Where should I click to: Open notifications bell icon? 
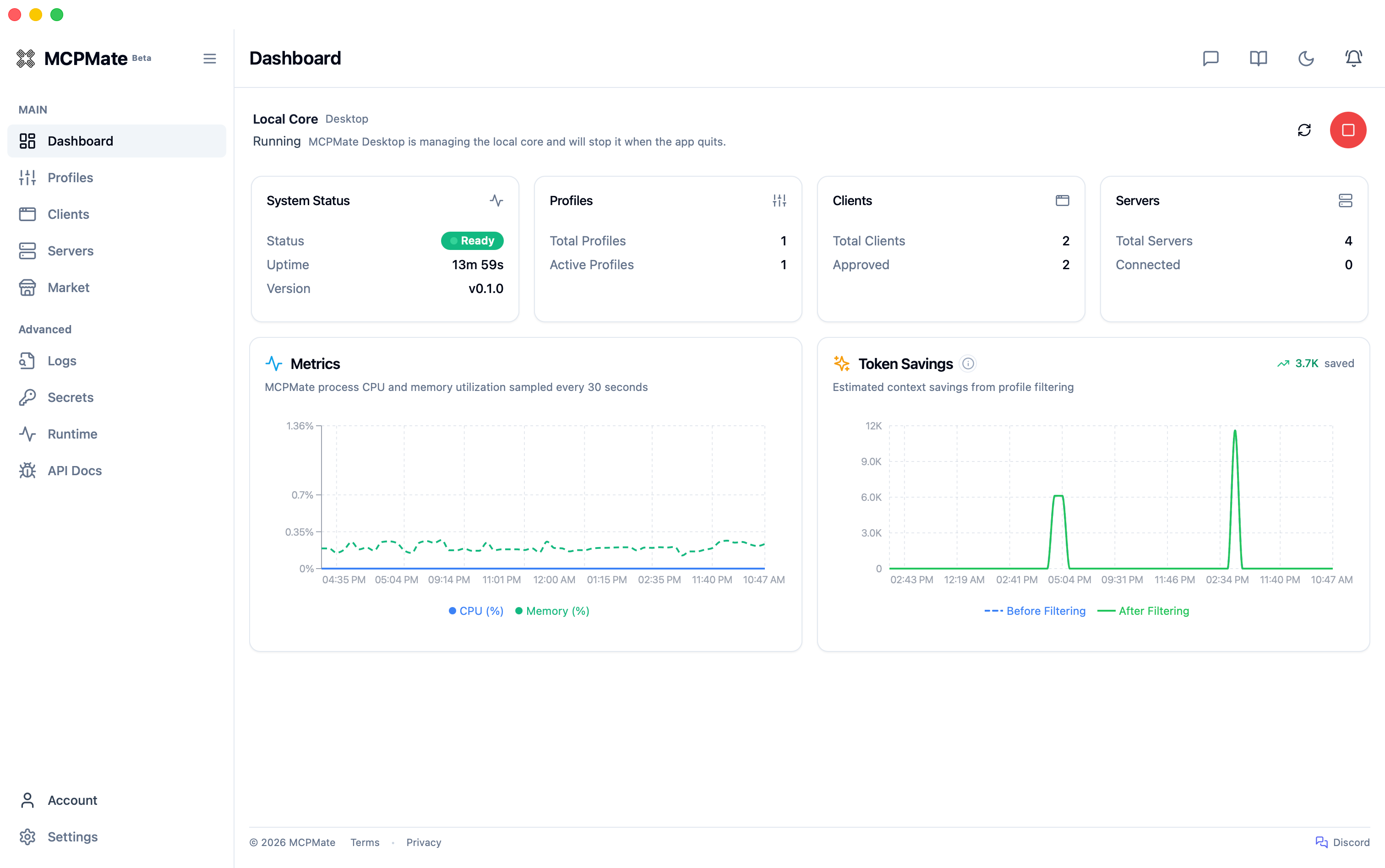pyautogui.click(x=1353, y=59)
